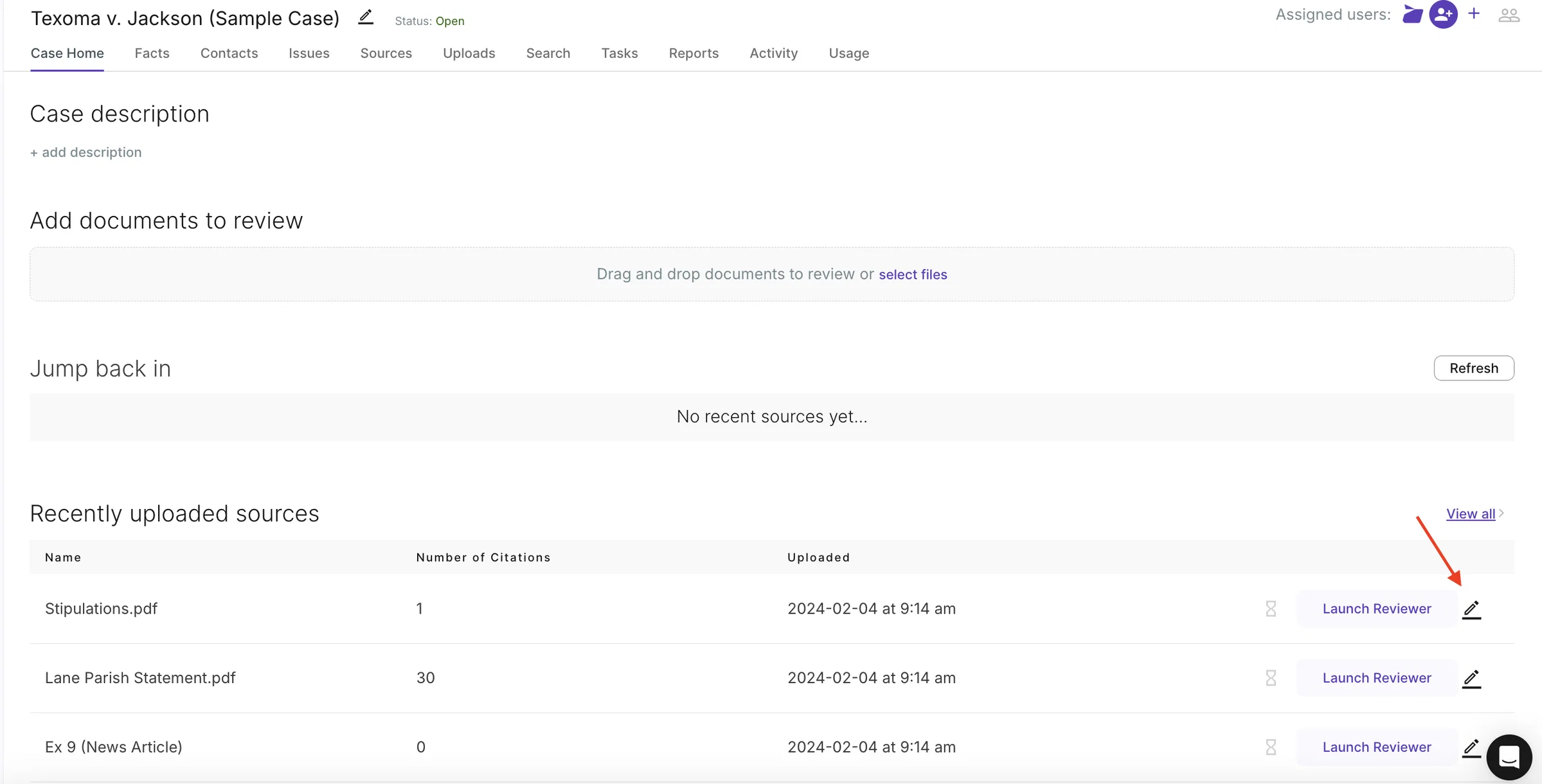The height and width of the screenshot is (784, 1542).
Task: Go to the Issues tab
Action: (x=309, y=53)
